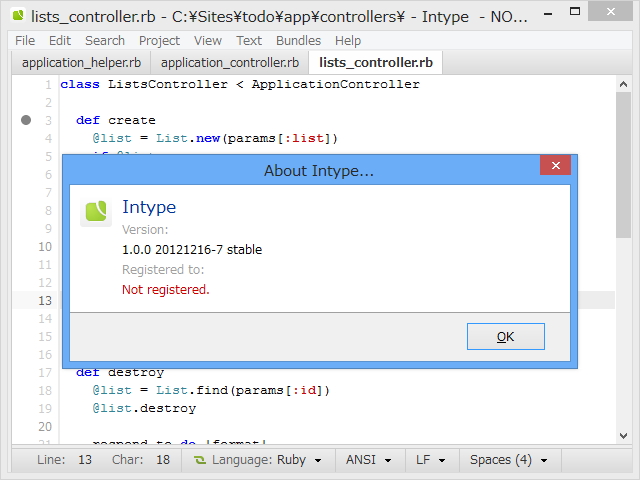
Task: Open the Search menu
Action: point(105,41)
